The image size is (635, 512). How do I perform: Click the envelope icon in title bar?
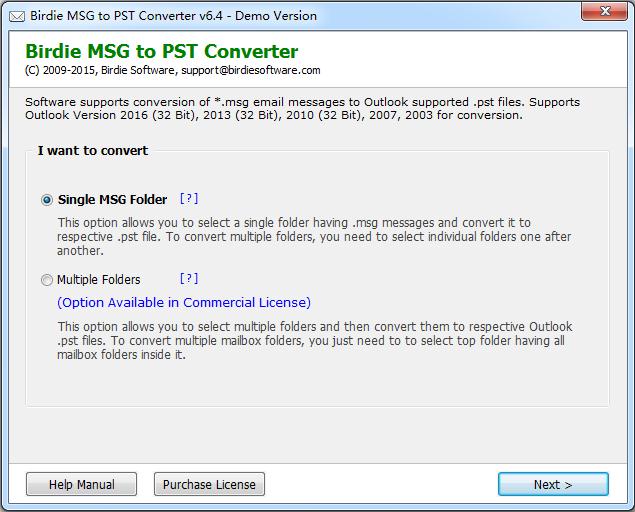click(x=17, y=16)
